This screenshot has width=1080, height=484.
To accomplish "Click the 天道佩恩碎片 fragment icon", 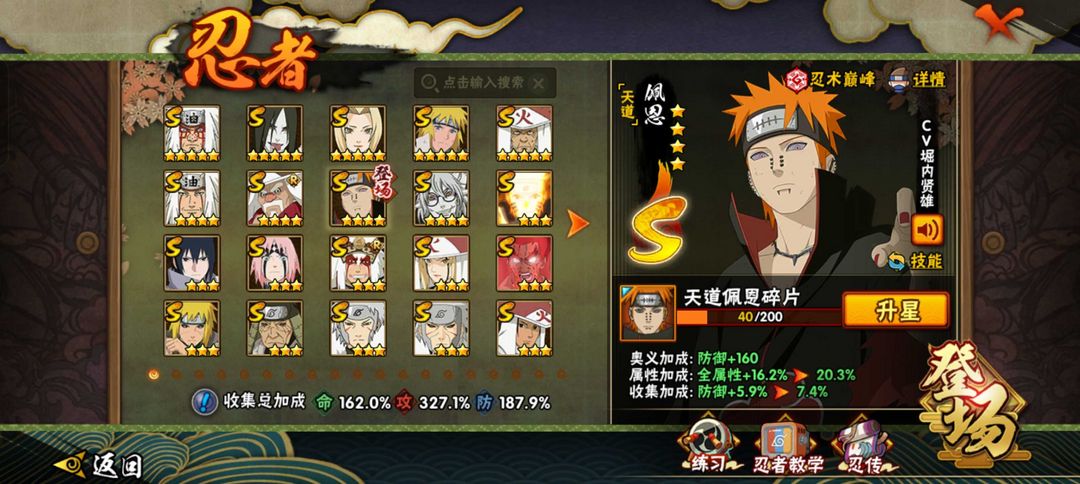I will (647, 313).
